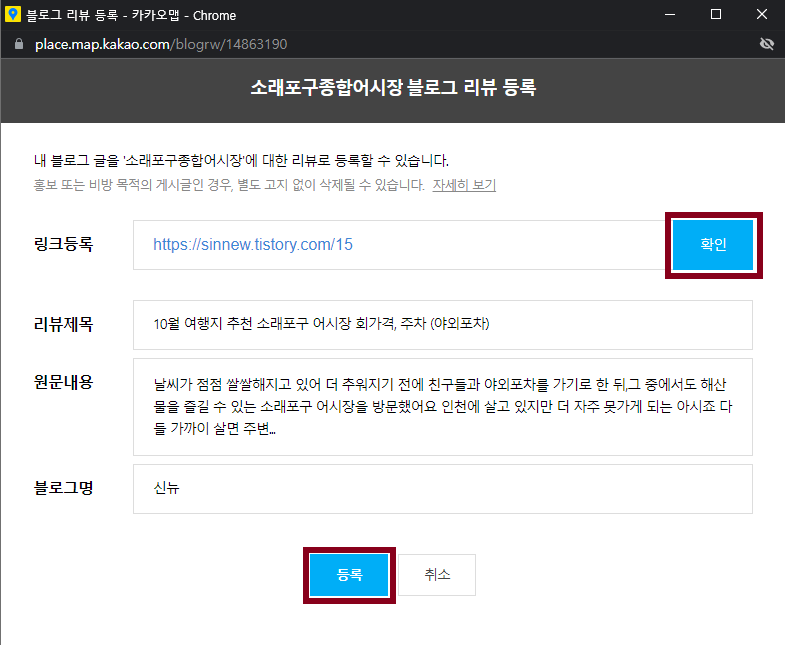The height and width of the screenshot is (645, 785).
Task: Click the 링크등록 label
Action: 63,244
